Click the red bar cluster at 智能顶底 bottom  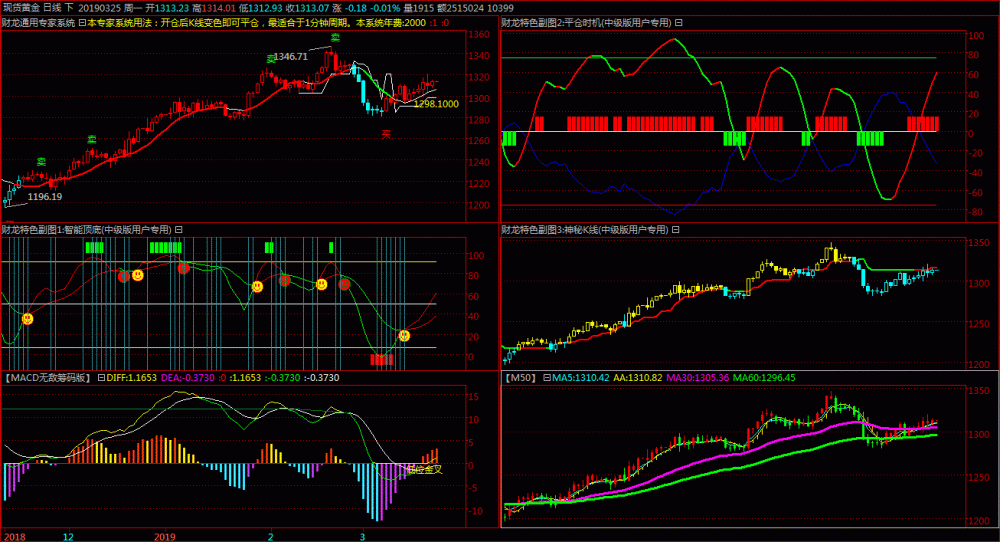[381, 360]
